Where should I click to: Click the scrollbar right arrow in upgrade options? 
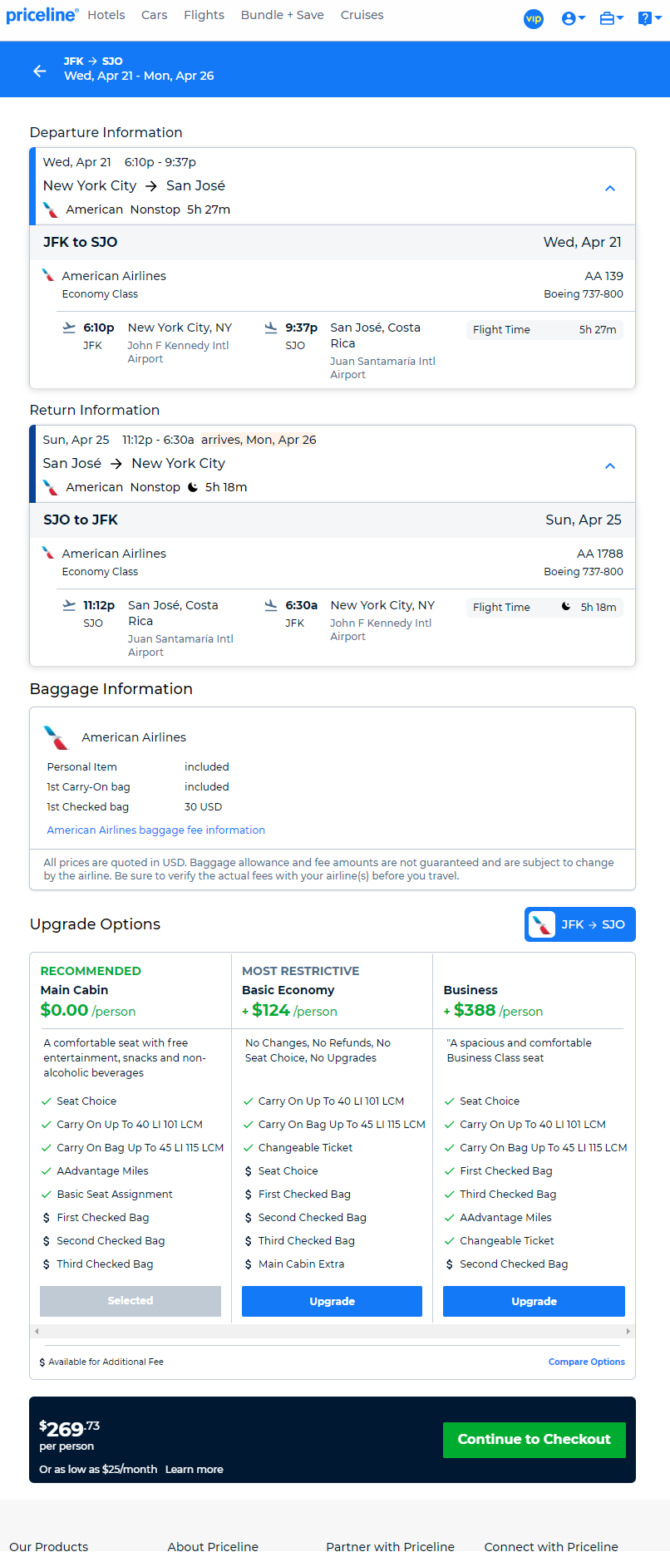628,1332
